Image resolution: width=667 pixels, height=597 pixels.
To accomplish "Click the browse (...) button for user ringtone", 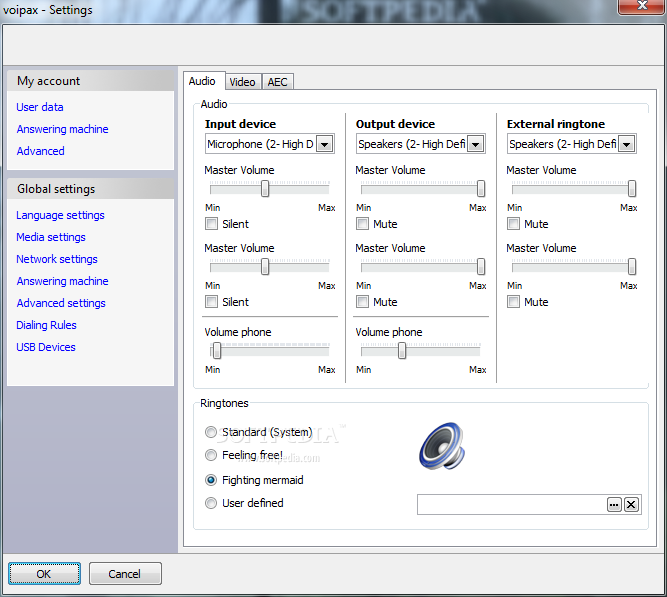I will 614,505.
